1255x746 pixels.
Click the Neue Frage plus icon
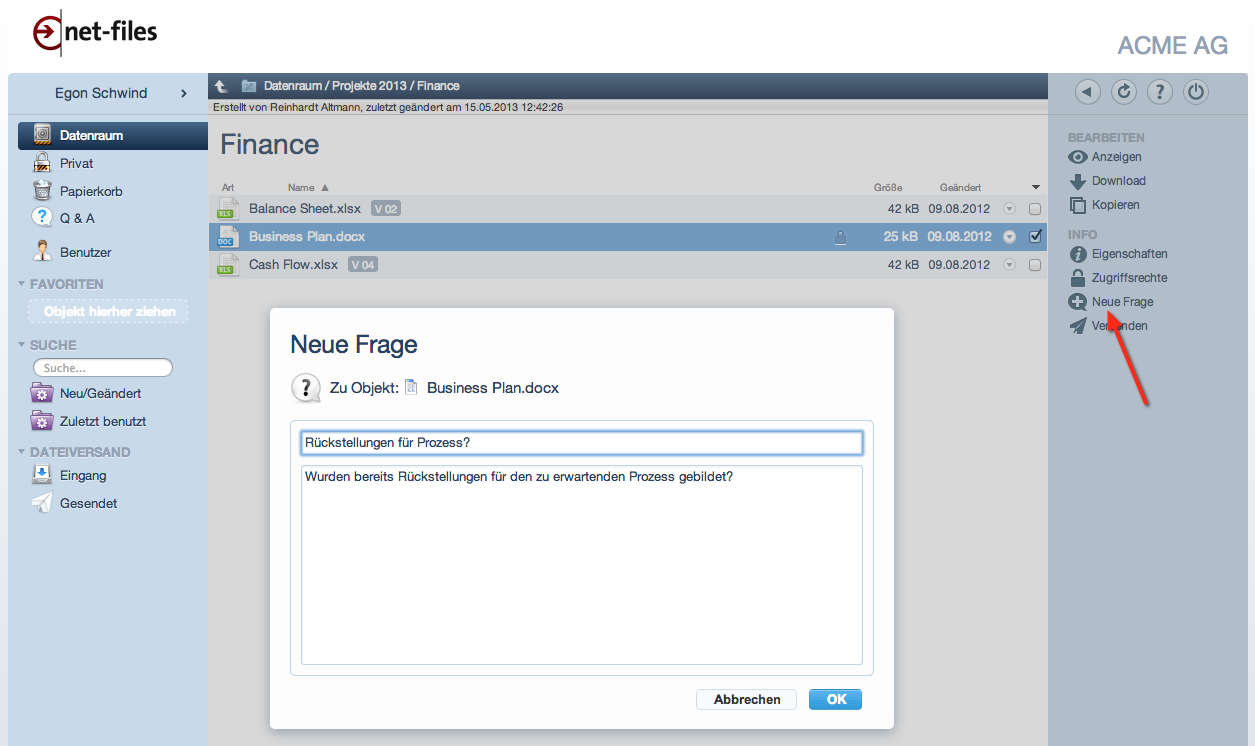tap(1077, 302)
